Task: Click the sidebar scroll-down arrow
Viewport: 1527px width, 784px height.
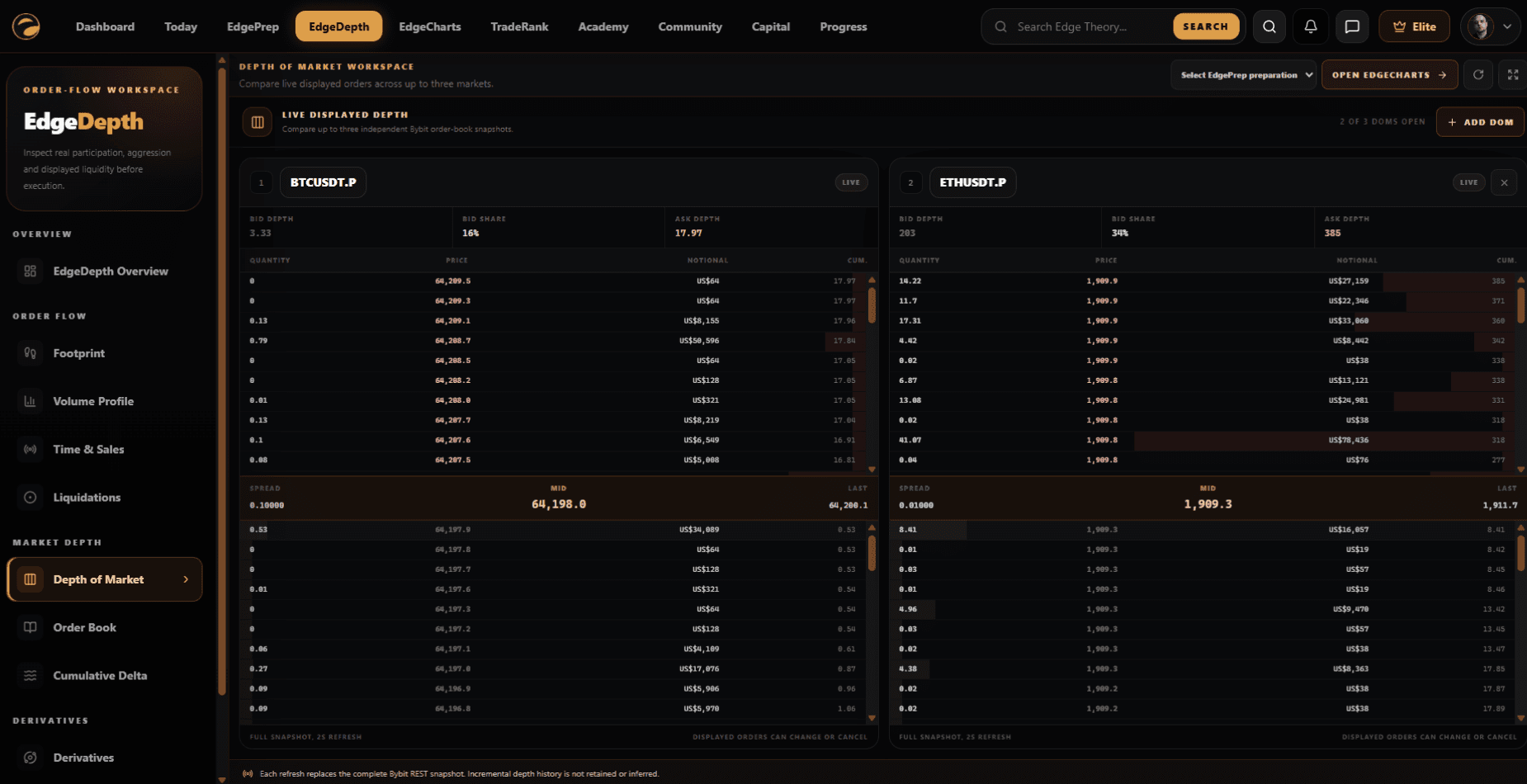Action: point(221,778)
